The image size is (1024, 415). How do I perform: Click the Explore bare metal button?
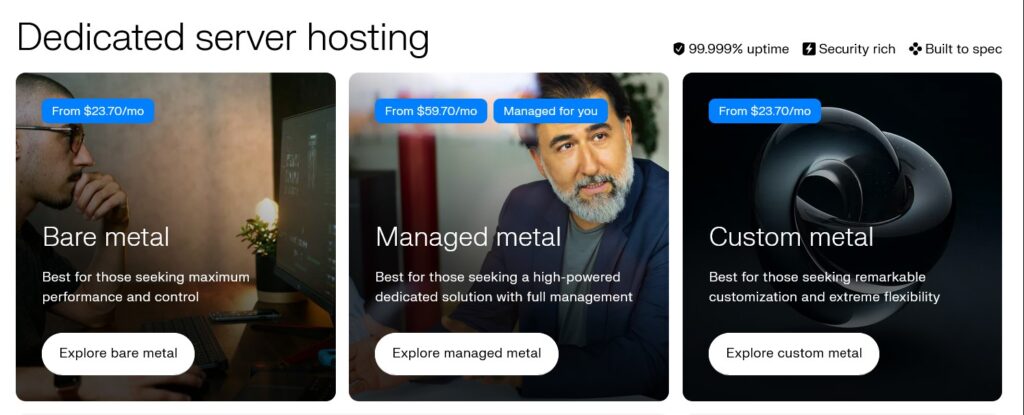click(118, 354)
